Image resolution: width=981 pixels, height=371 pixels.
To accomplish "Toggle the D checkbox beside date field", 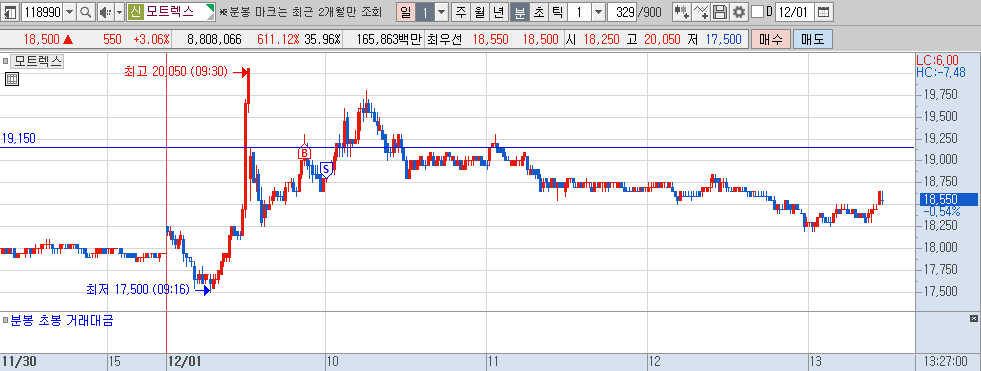I will click(x=758, y=11).
